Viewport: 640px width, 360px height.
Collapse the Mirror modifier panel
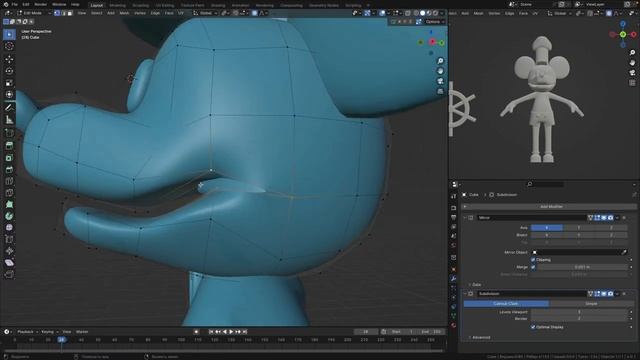[x=465, y=218]
